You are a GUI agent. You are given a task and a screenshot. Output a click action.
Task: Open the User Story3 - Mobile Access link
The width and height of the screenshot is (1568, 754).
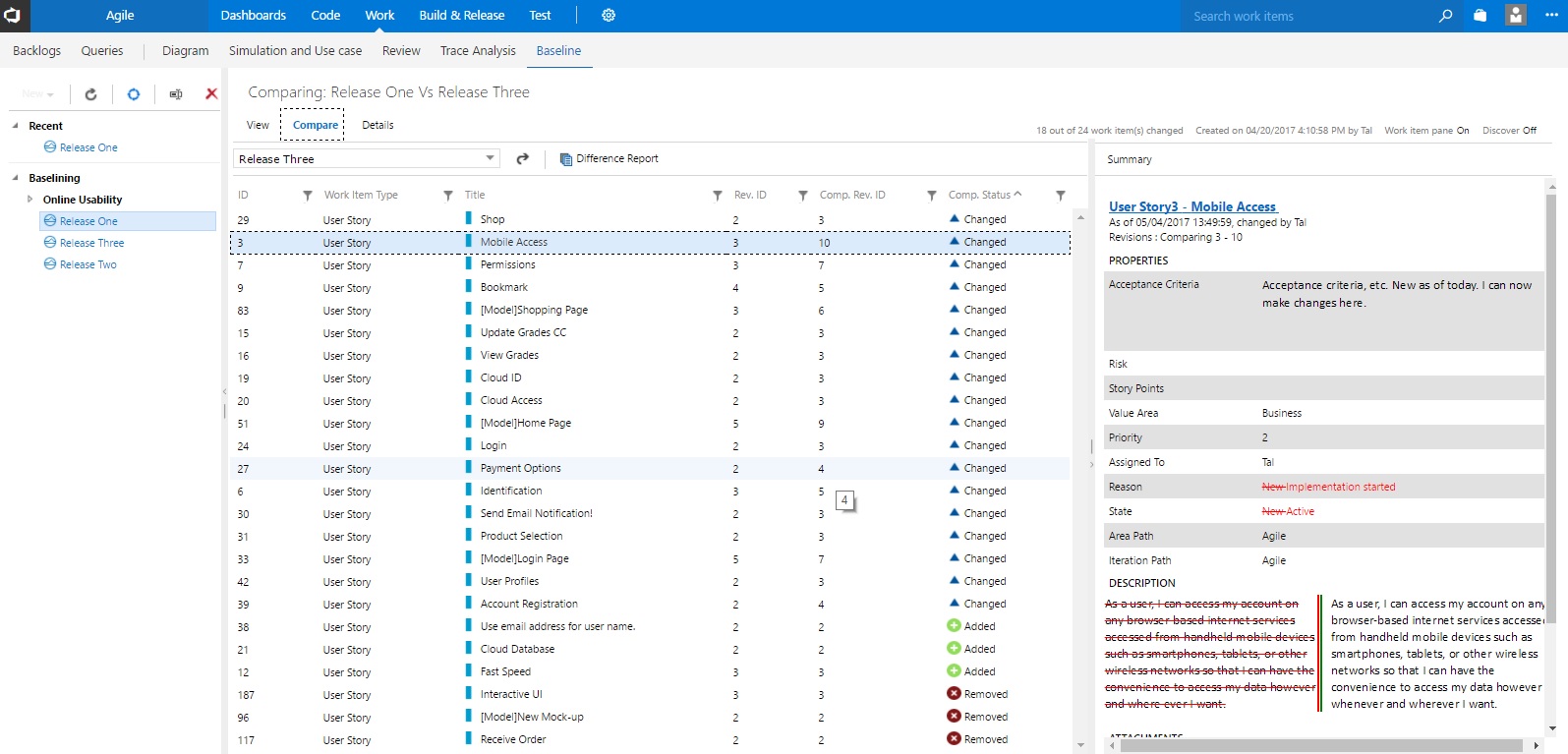click(1192, 206)
